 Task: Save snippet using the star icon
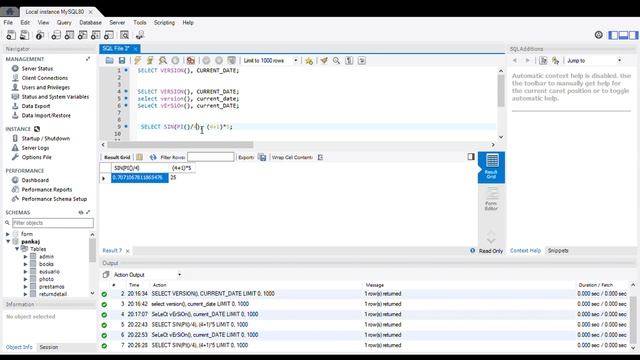[309, 61]
